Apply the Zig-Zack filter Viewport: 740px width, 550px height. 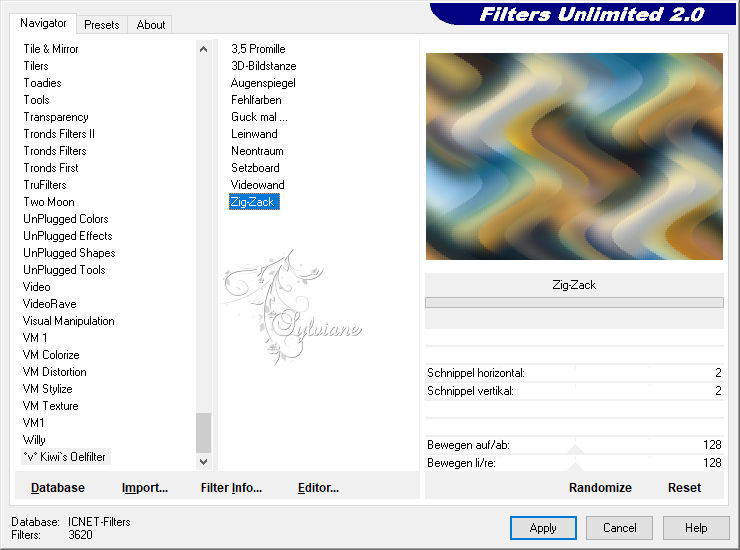pos(543,528)
